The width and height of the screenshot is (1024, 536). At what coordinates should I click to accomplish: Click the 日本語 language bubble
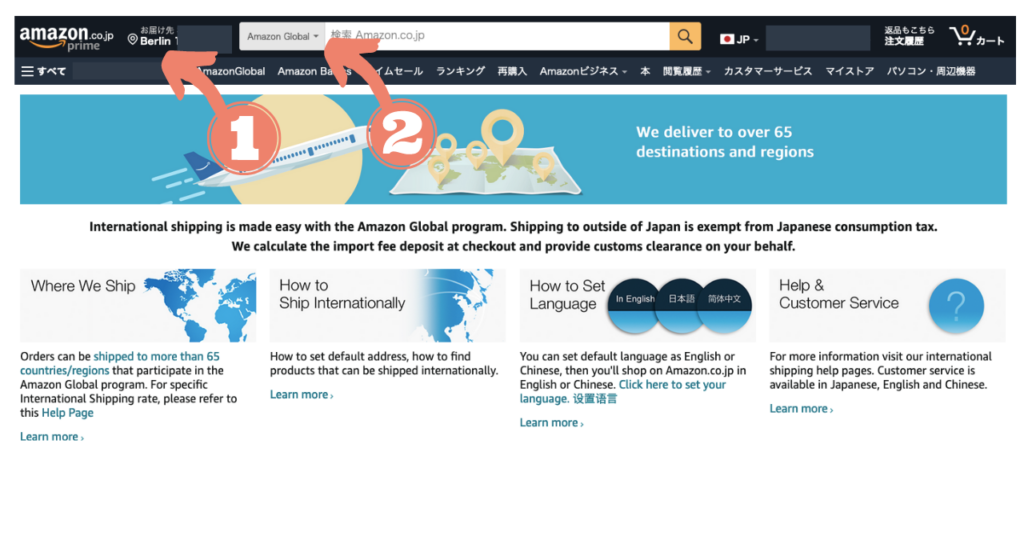[681, 305]
